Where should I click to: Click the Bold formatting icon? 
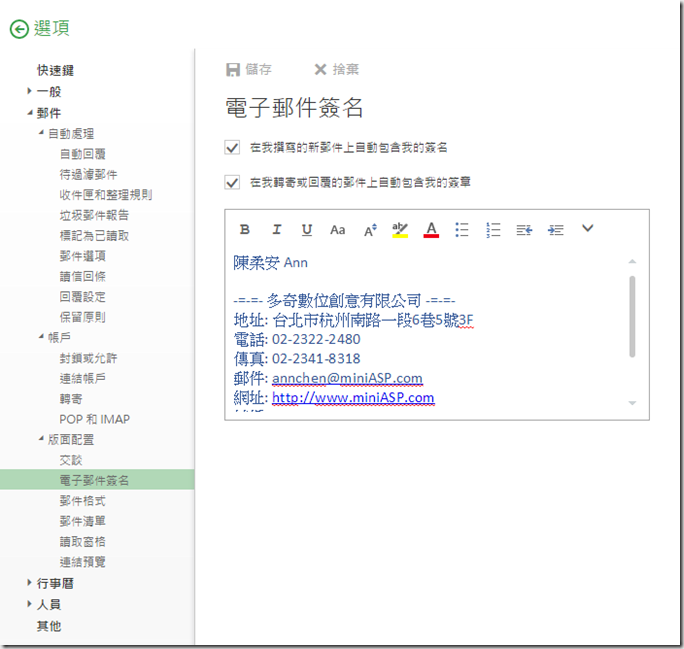(x=245, y=230)
